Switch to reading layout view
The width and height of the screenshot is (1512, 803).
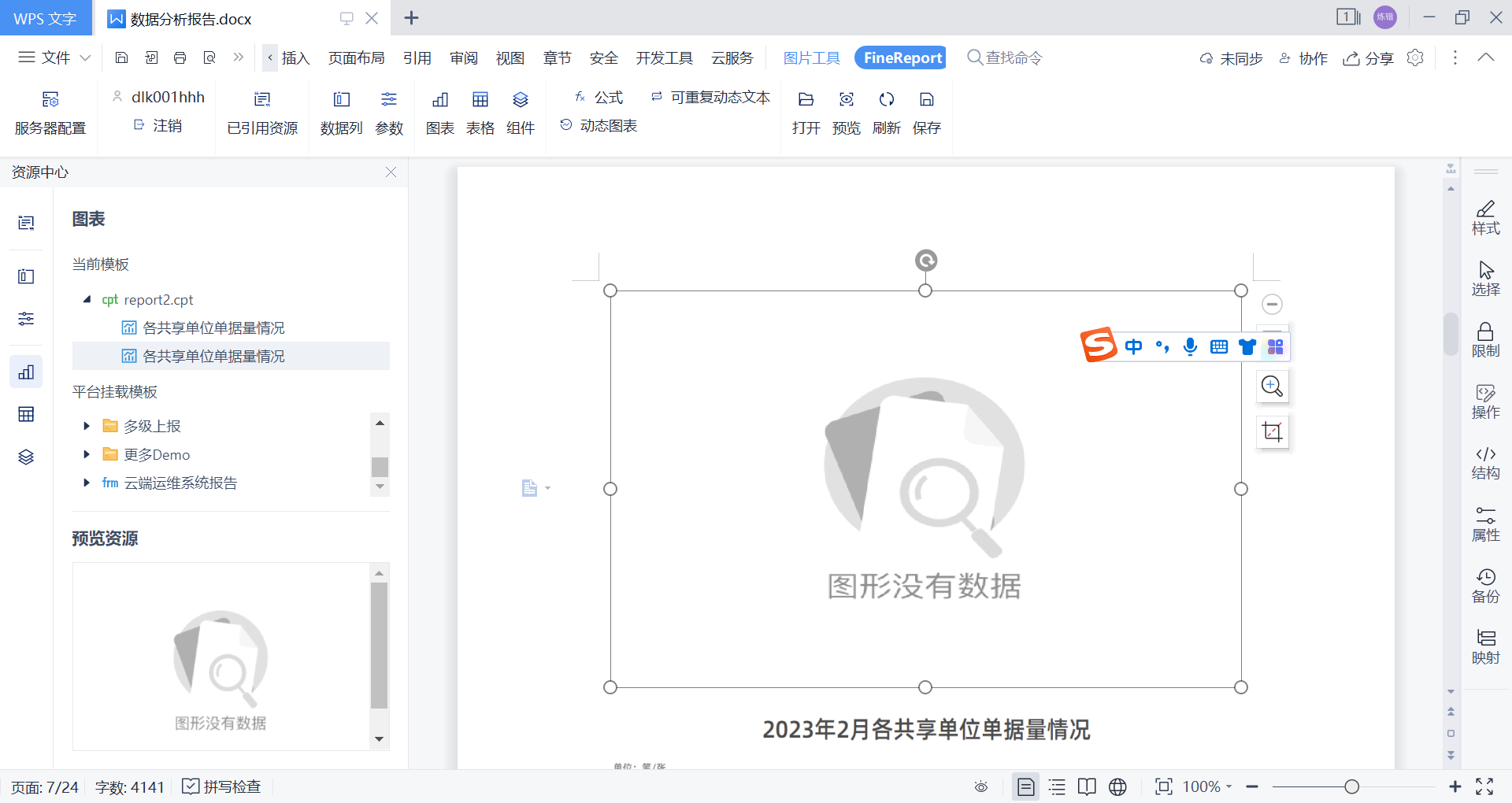click(1088, 786)
